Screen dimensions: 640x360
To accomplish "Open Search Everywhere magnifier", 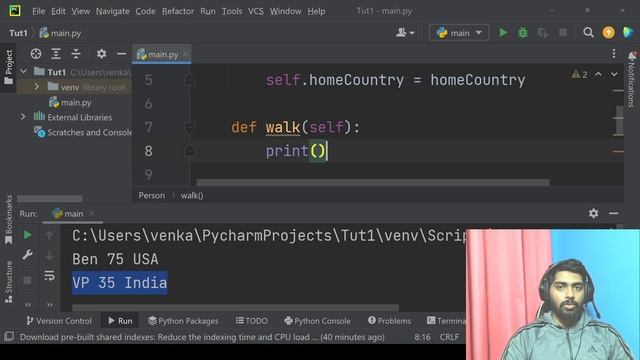I will (x=588, y=33).
